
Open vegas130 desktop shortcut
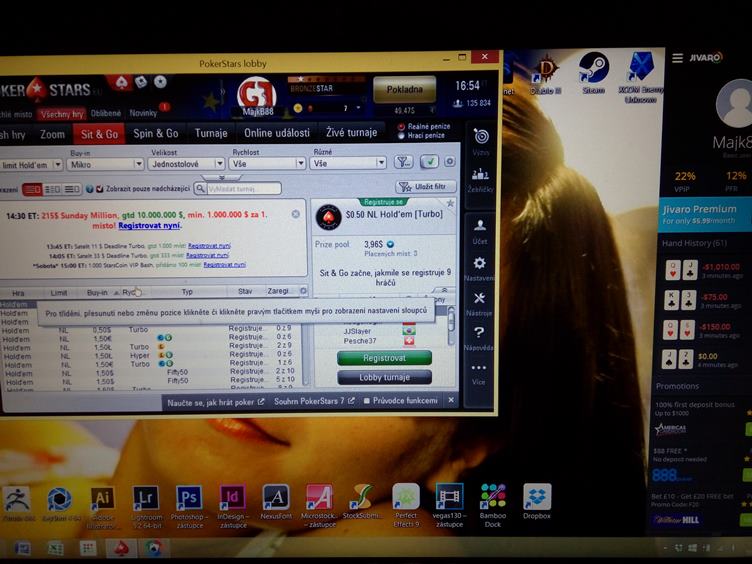[x=449, y=505]
